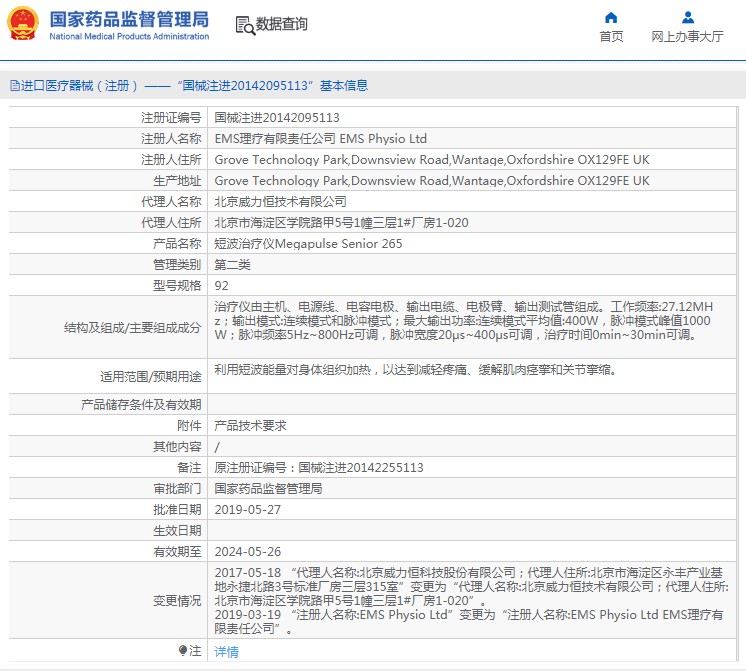Click the 生产地址 Grove Technology Park address value

[432, 180]
